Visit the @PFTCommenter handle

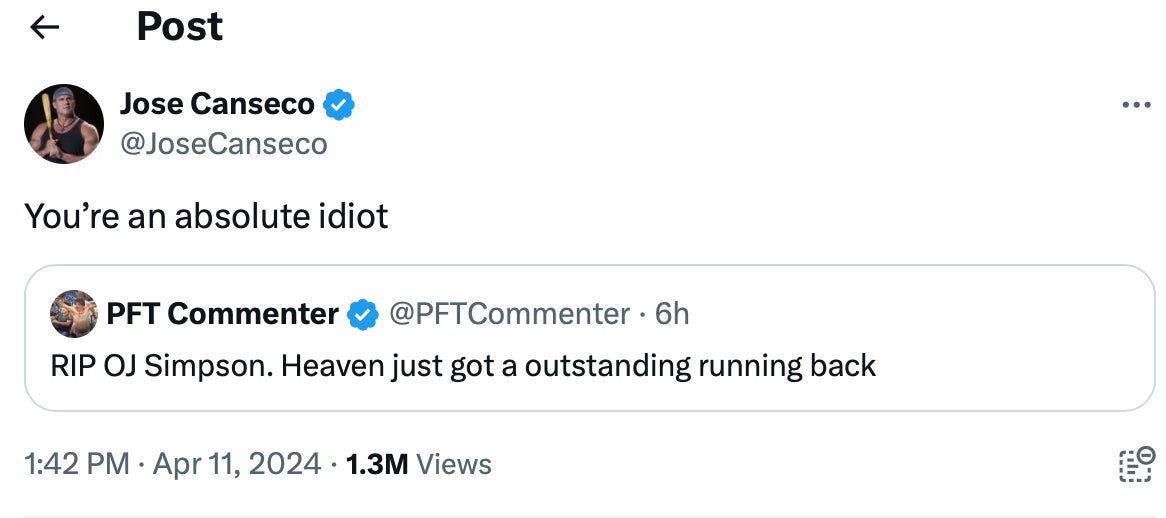508,314
